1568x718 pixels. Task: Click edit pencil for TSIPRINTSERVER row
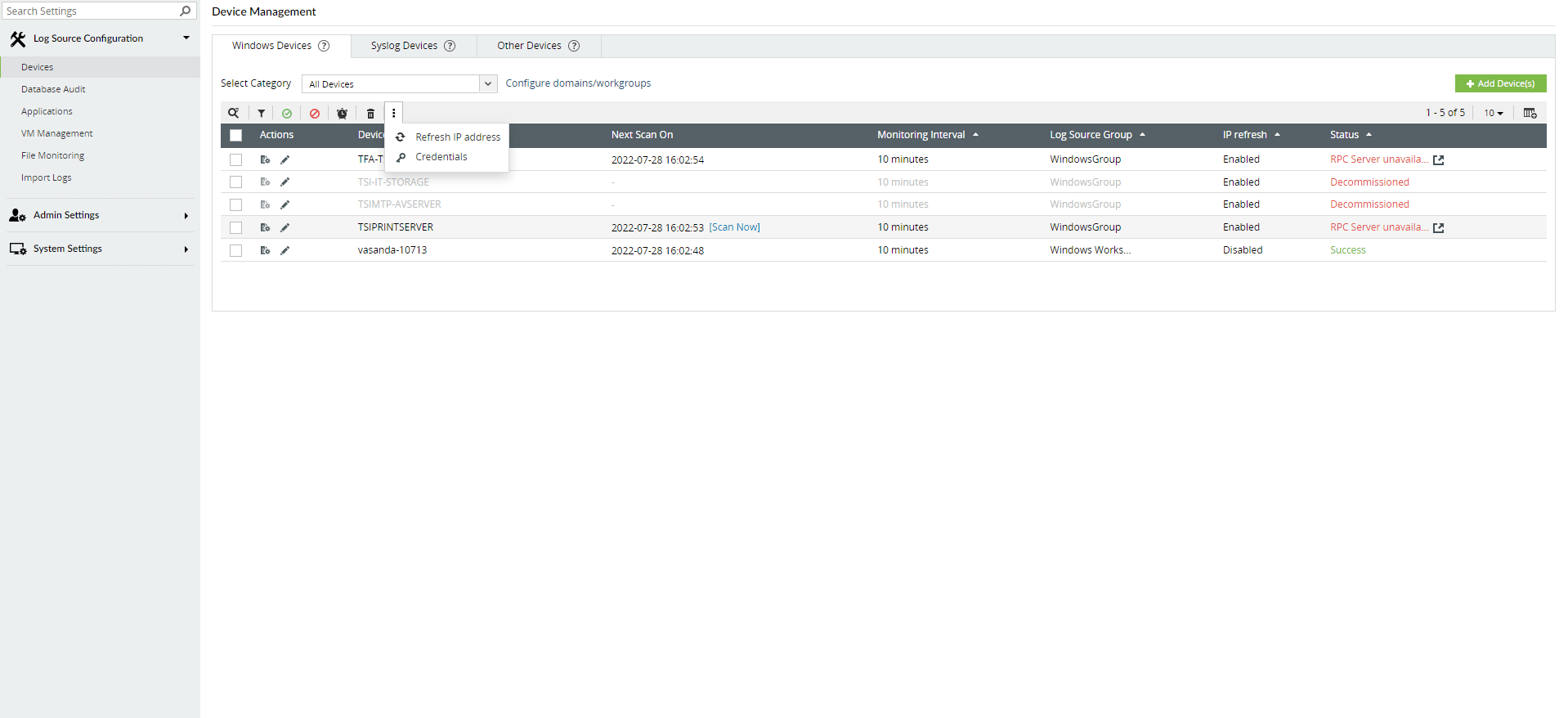click(285, 227)
